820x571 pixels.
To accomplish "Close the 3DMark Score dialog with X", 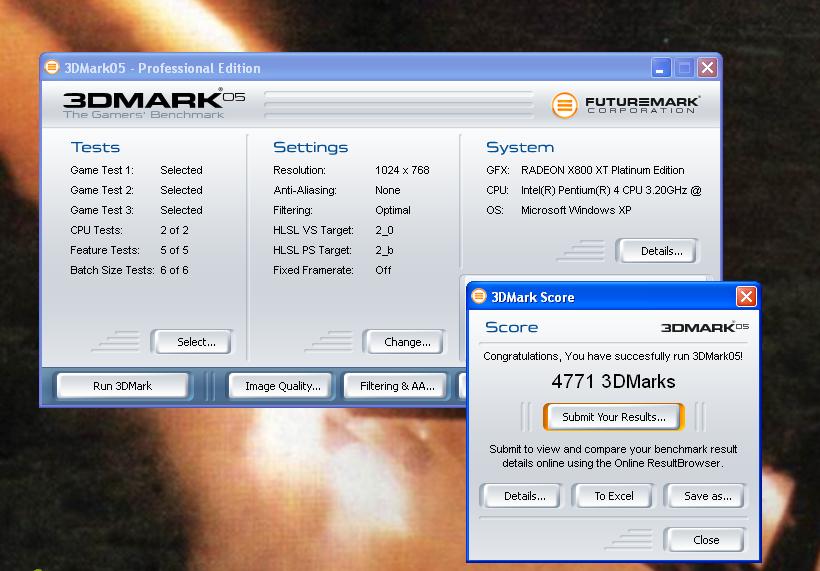I will tap(746, 297).
